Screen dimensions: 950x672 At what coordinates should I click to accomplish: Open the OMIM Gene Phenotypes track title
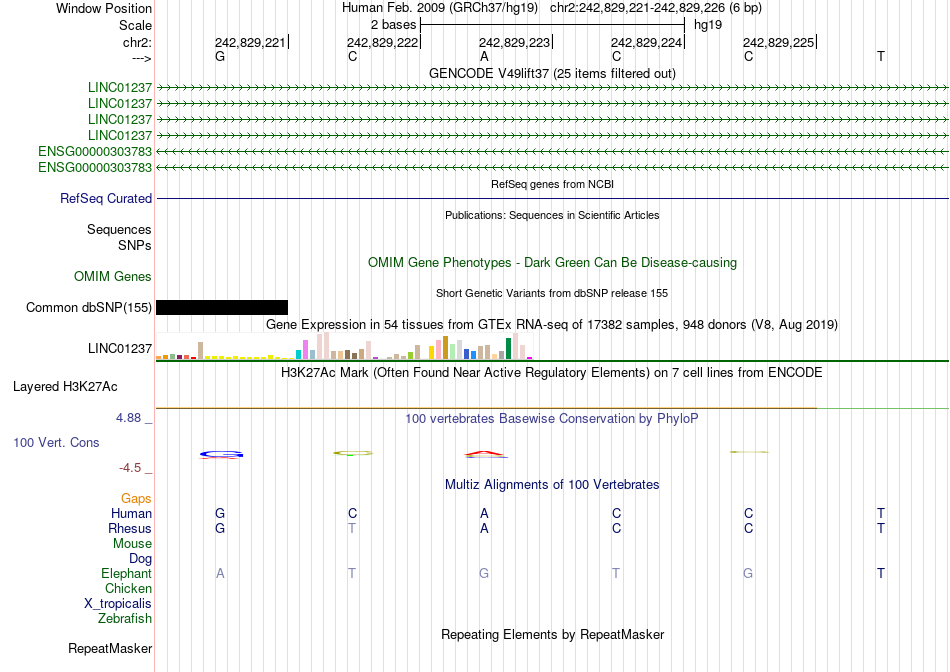click(x=552, y=262)
